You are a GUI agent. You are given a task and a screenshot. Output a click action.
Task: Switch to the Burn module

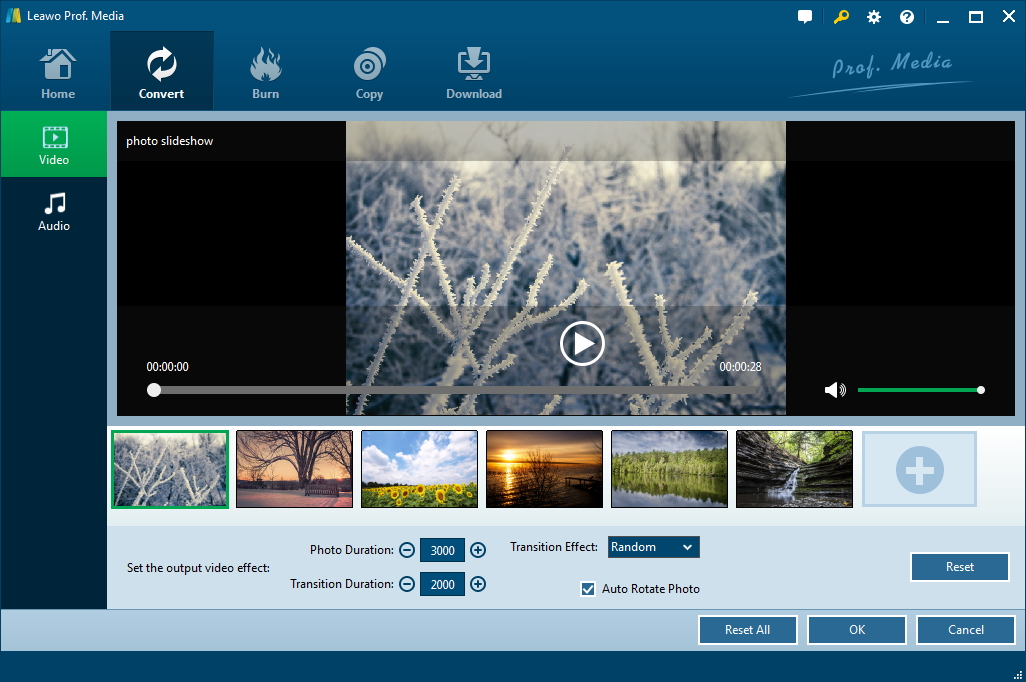[265, 73]
